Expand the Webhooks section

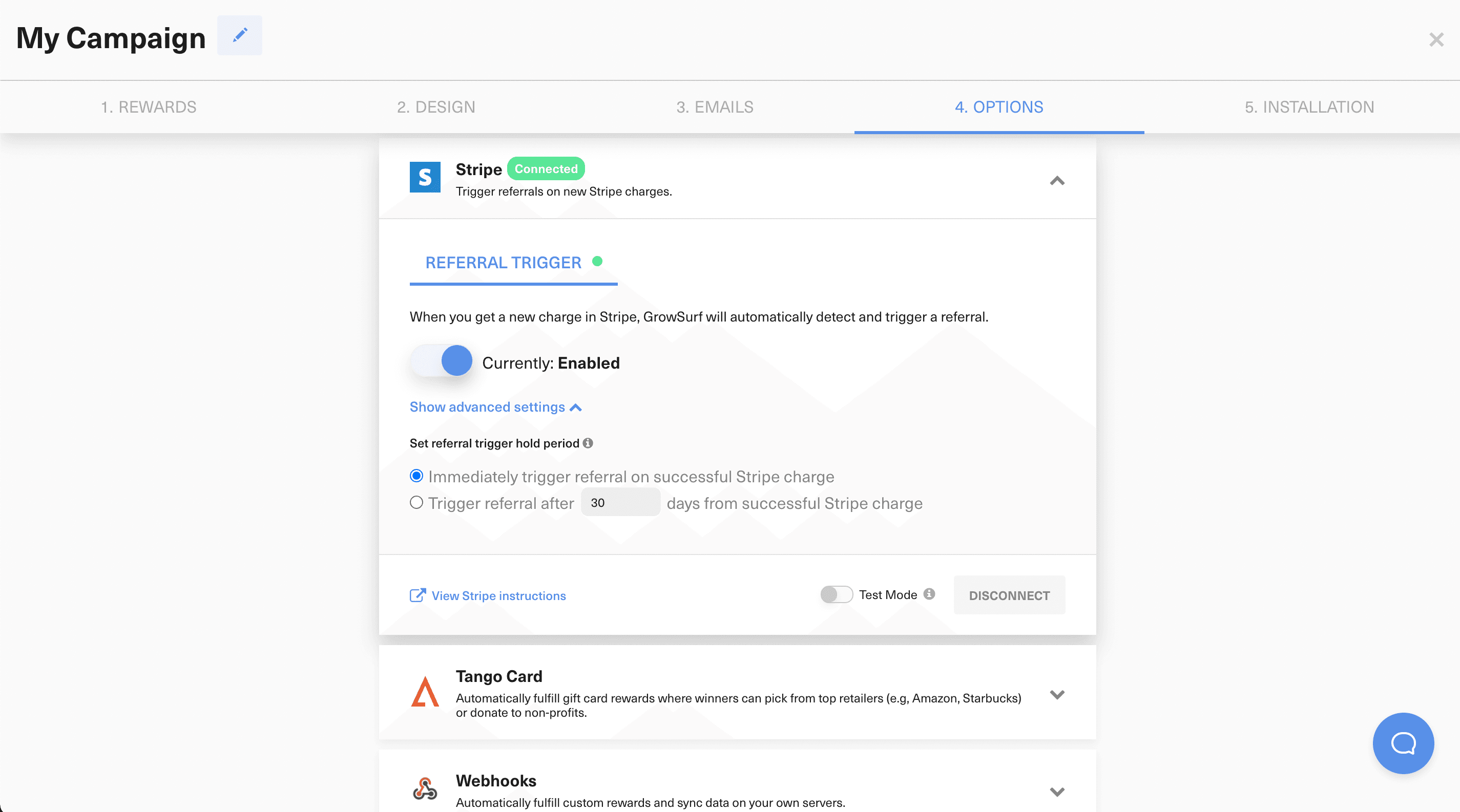[1056, 792]
